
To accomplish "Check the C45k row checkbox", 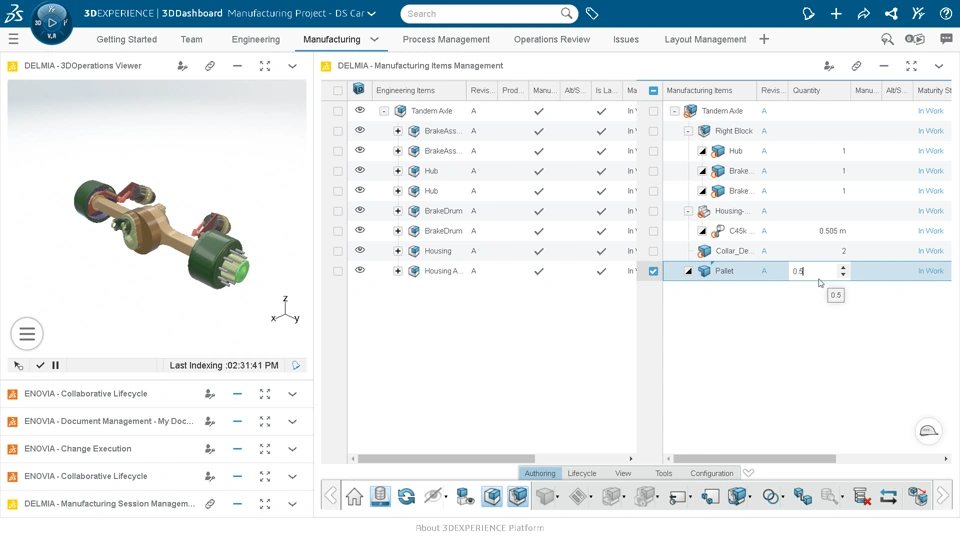I will [x=653, y=231].
